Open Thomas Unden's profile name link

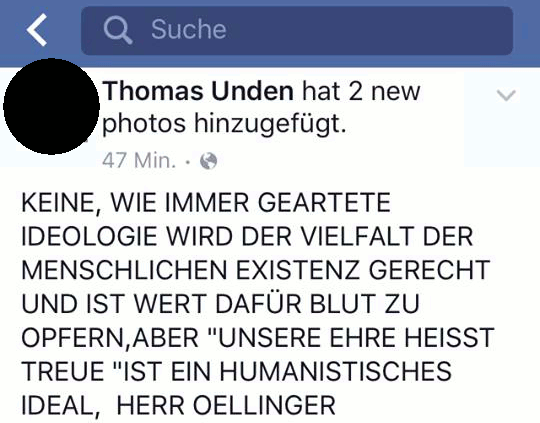[198, 91]
